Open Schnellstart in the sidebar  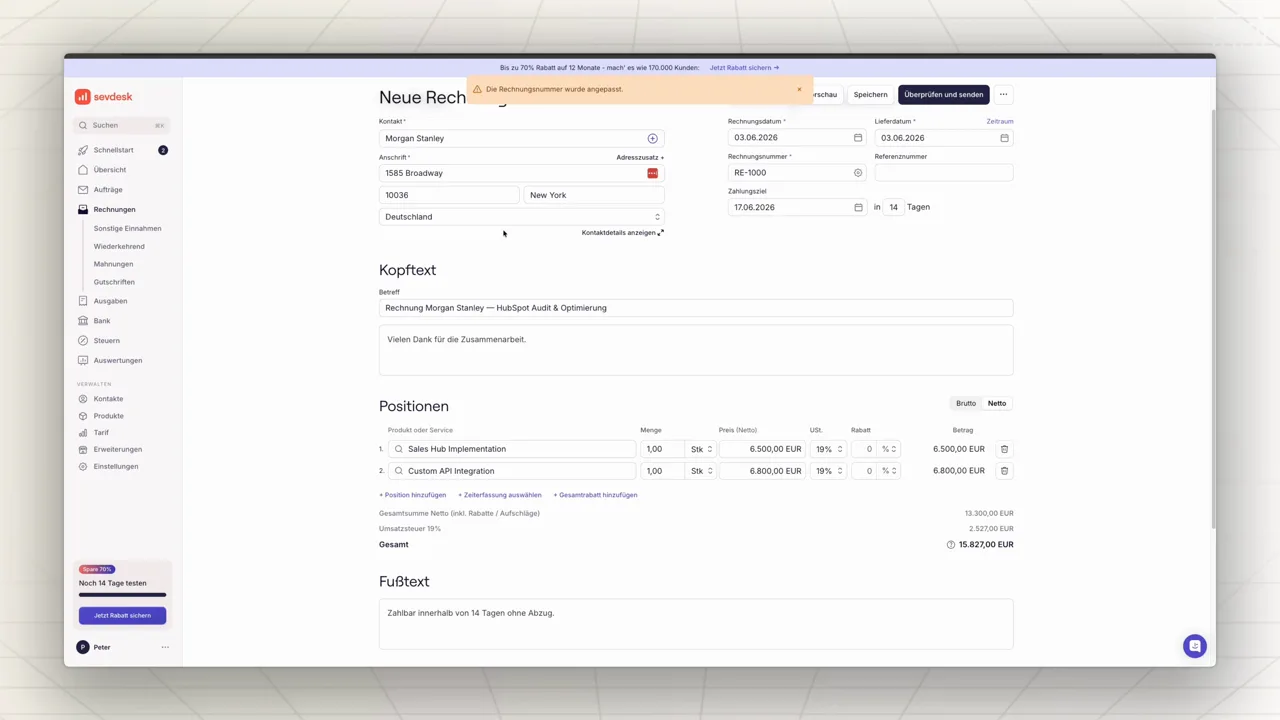point(113,150)
